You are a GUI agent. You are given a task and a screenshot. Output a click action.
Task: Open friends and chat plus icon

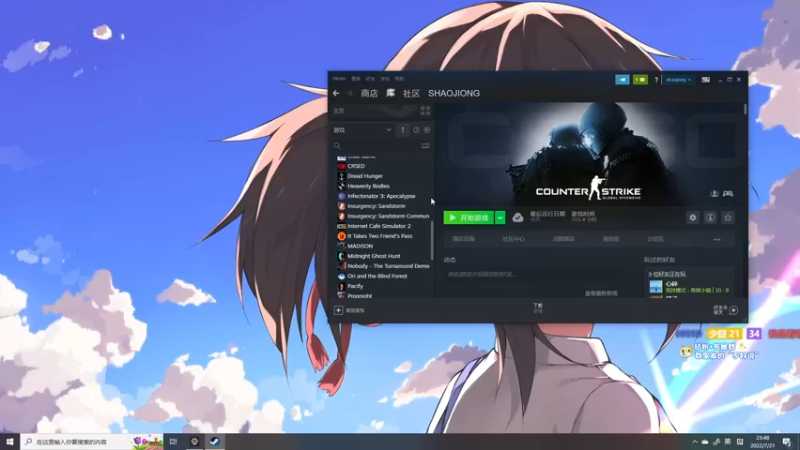[x=733, y=310]
